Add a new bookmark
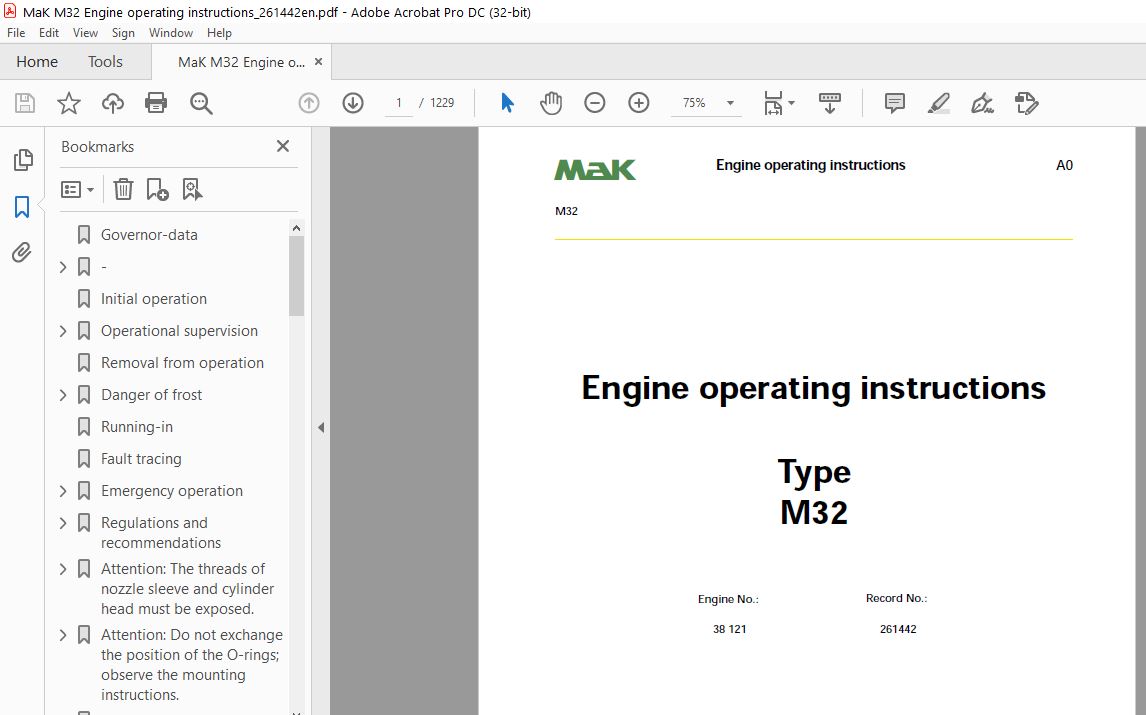The image size is (1146, 715). pos(157,189)
